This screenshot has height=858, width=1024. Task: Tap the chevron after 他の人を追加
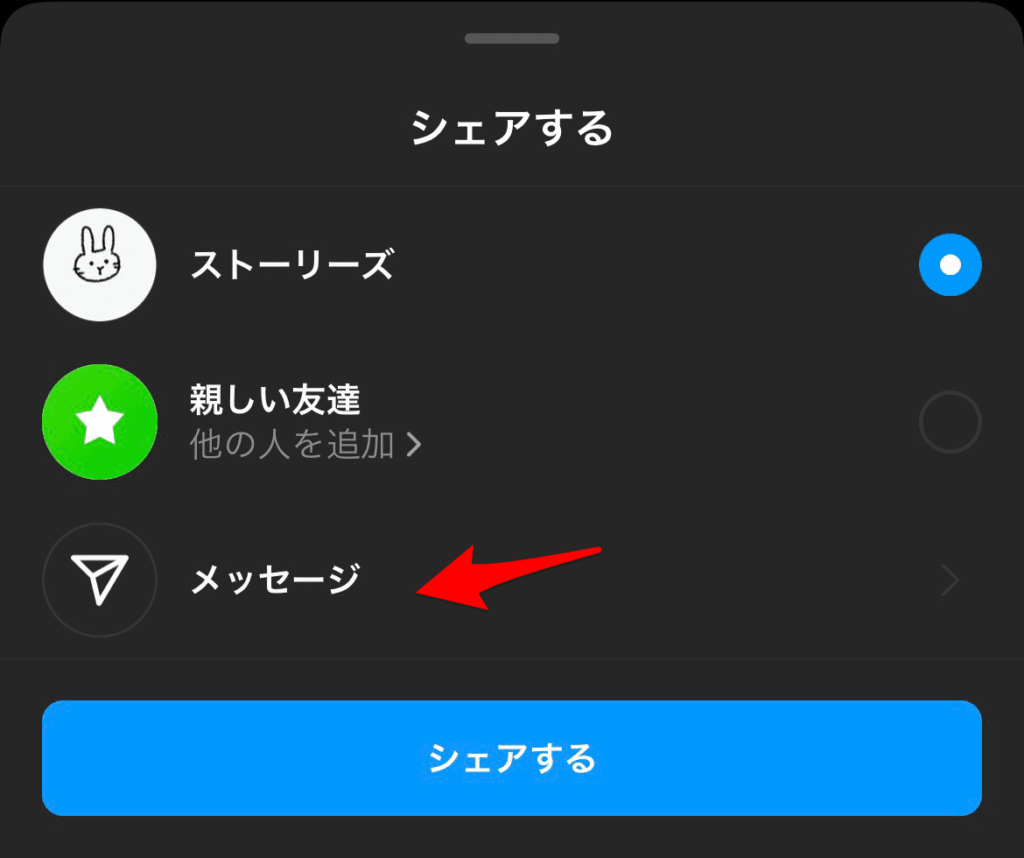(x=414, y=445)
